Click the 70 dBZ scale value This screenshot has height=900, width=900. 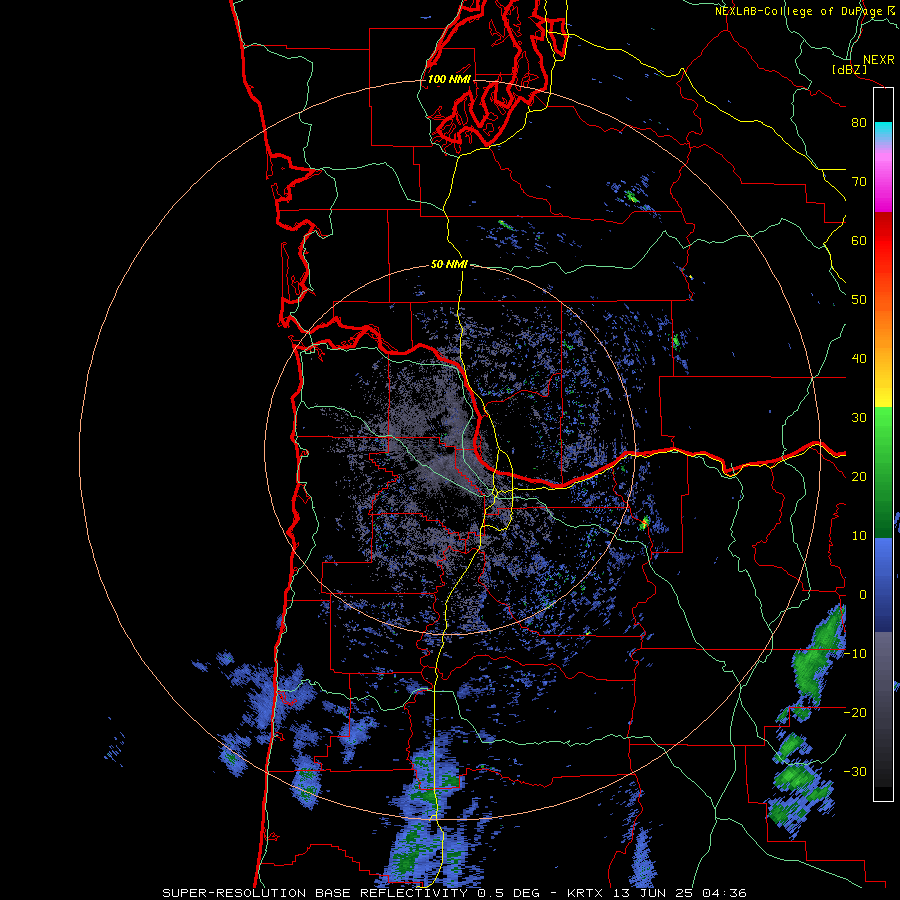859,181
